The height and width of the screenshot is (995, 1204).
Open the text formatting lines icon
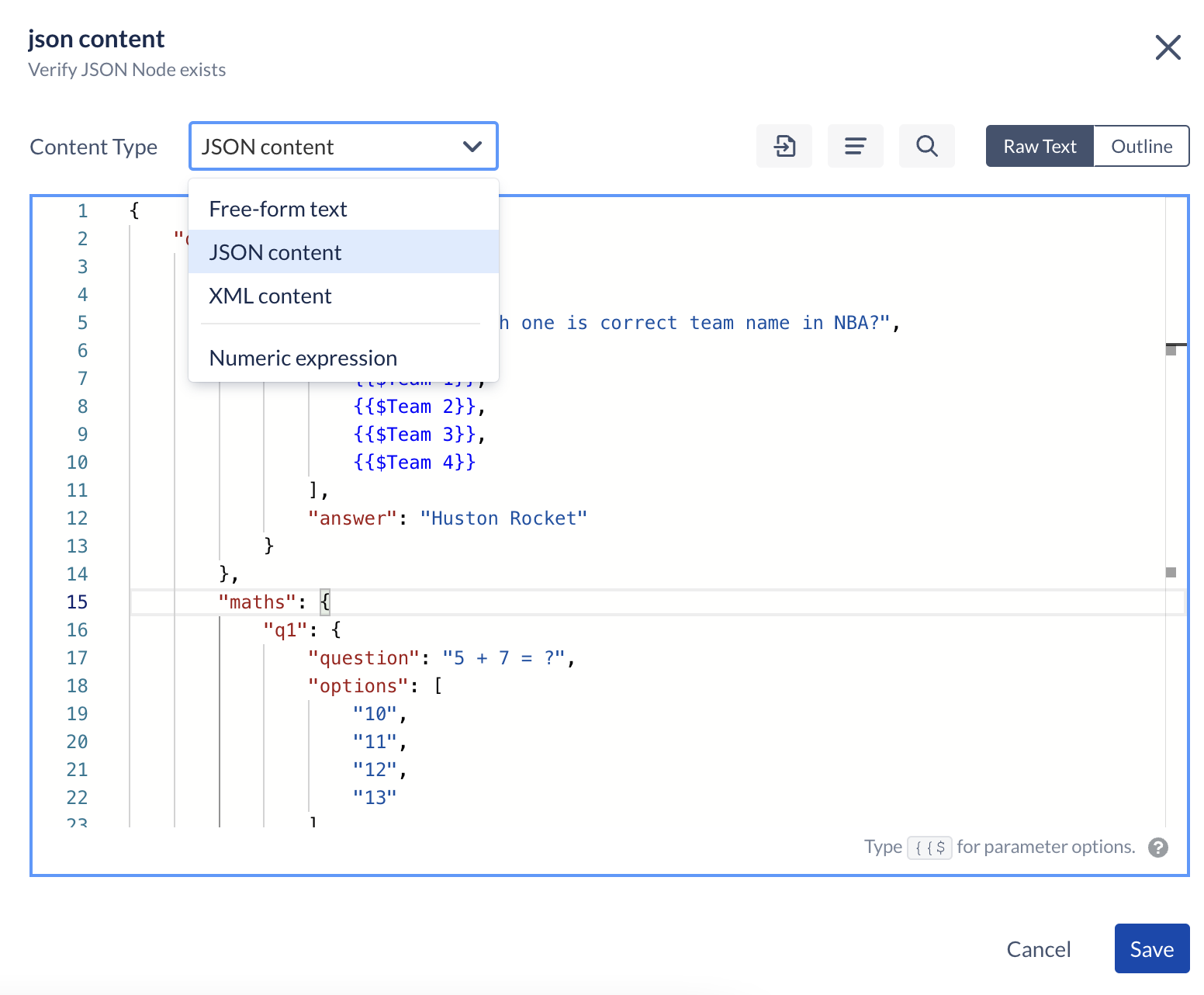tap(855, 146)
